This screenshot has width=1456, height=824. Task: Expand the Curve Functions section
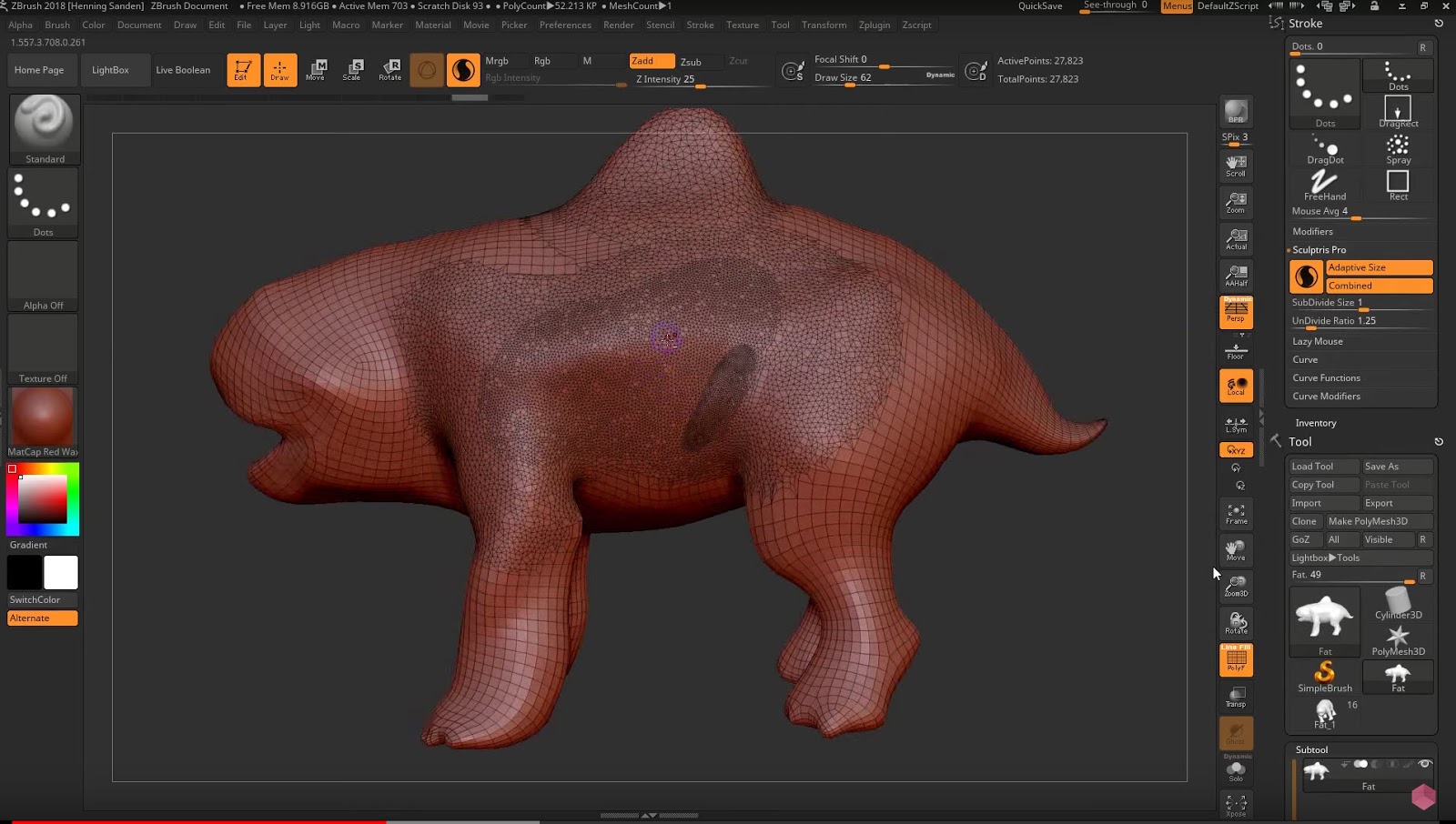click(x=1326, y=377)
